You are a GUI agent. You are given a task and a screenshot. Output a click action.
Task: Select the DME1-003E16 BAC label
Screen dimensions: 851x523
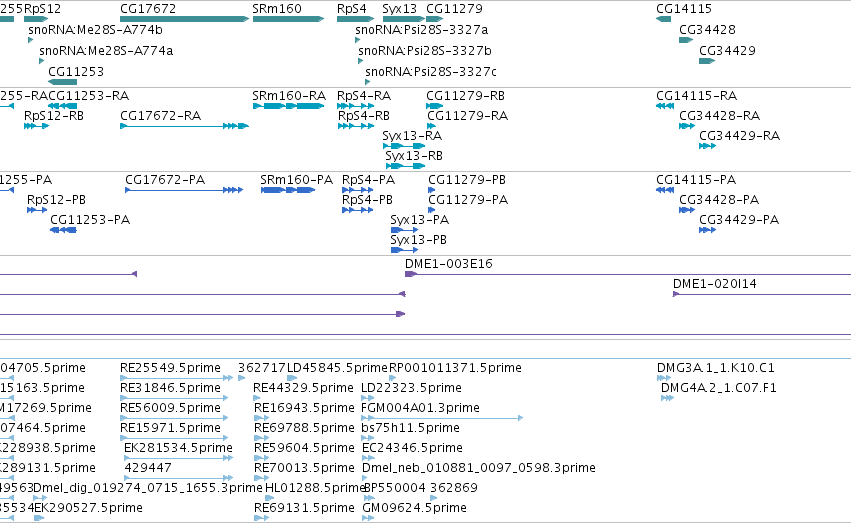pyautogui.click(x=449, y=264)
